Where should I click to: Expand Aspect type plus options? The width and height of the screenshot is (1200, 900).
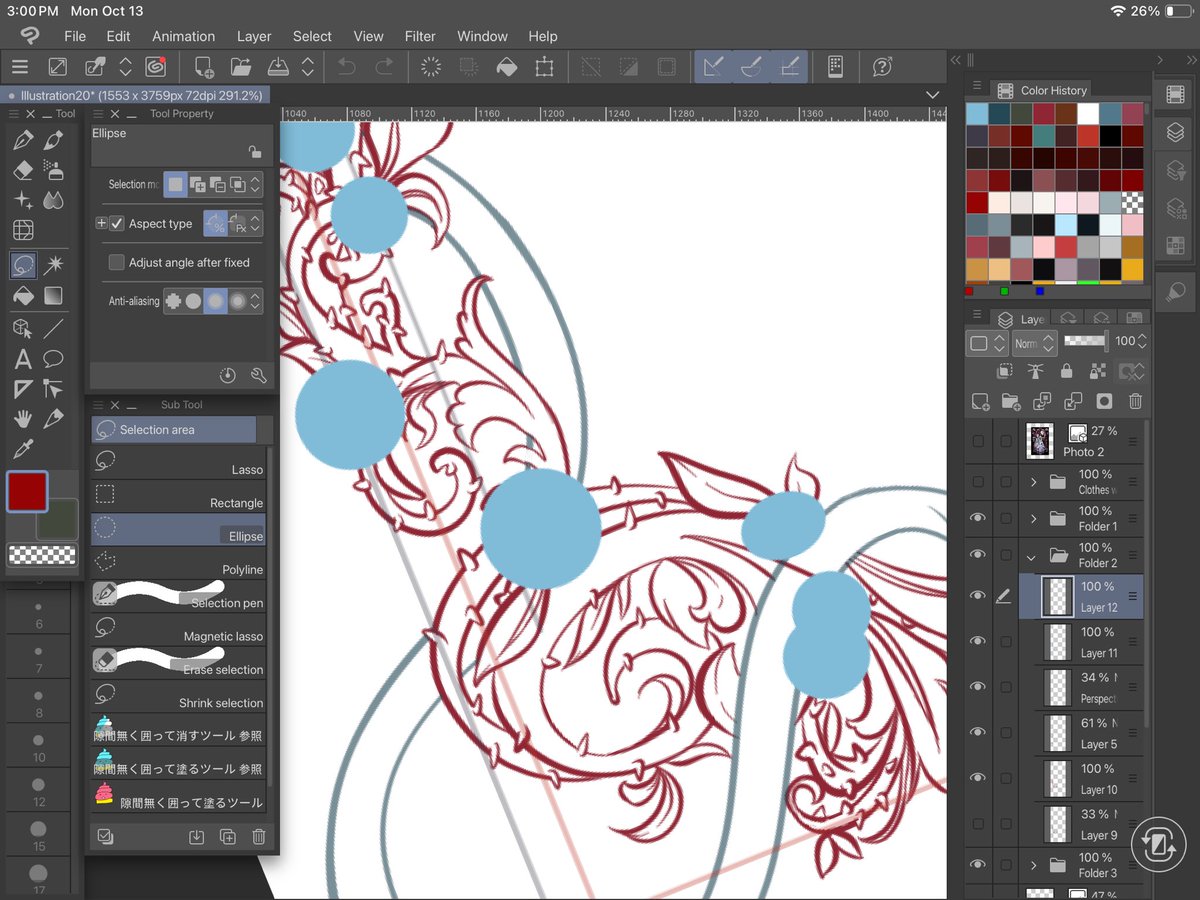click(x=101, y=224)
